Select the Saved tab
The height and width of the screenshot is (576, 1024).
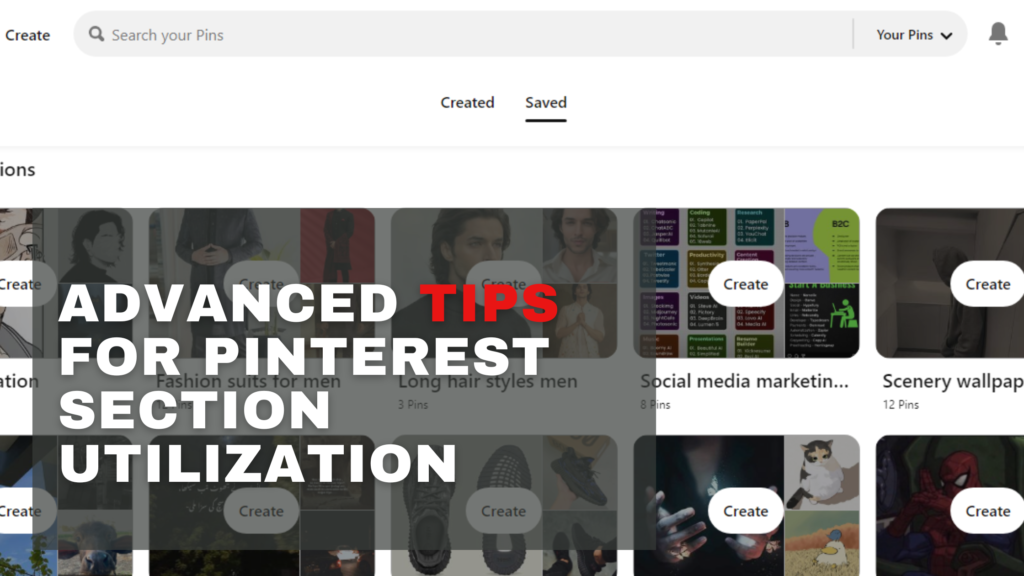click(546, 102)
